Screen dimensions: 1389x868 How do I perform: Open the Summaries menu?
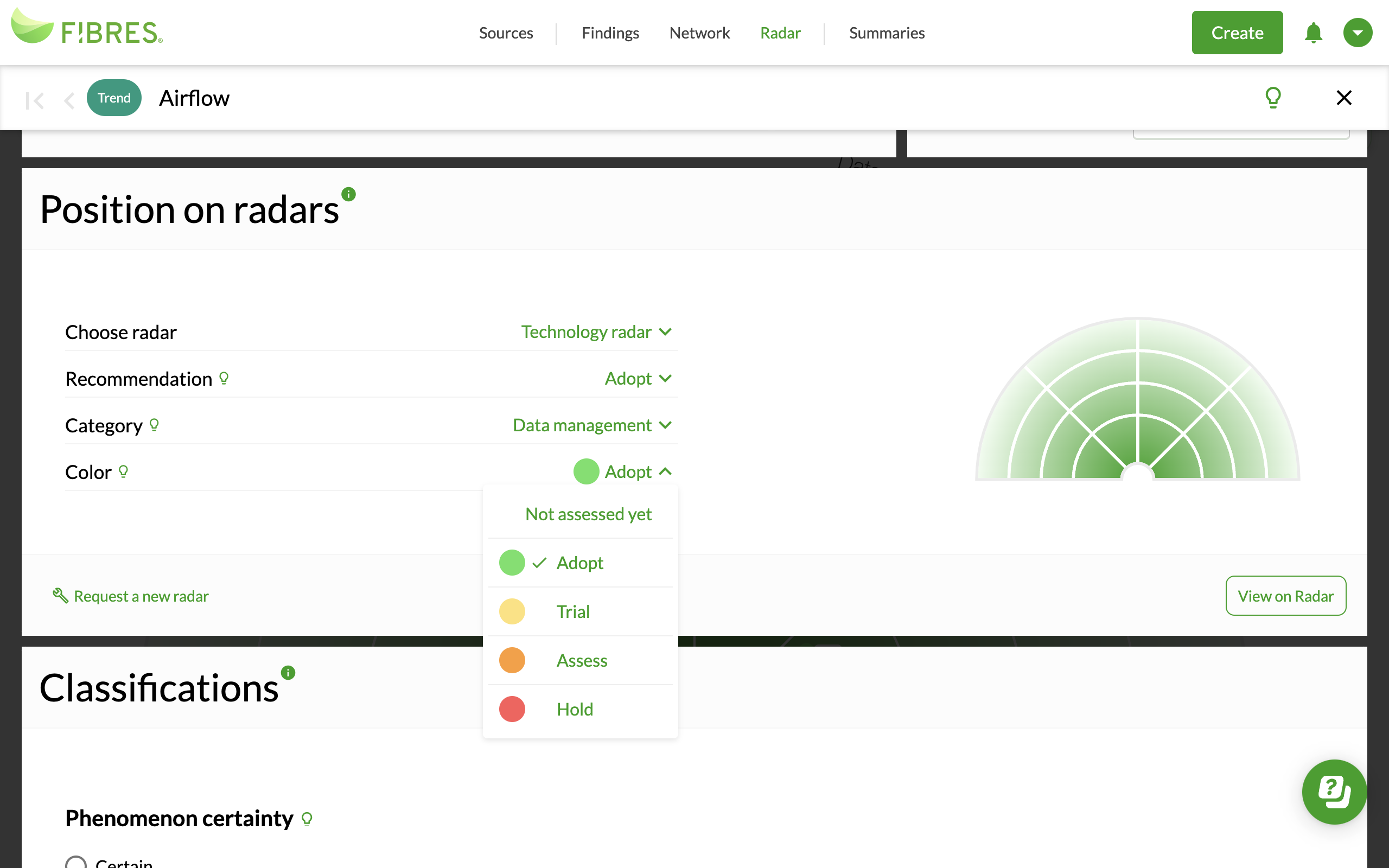[887, 33]
